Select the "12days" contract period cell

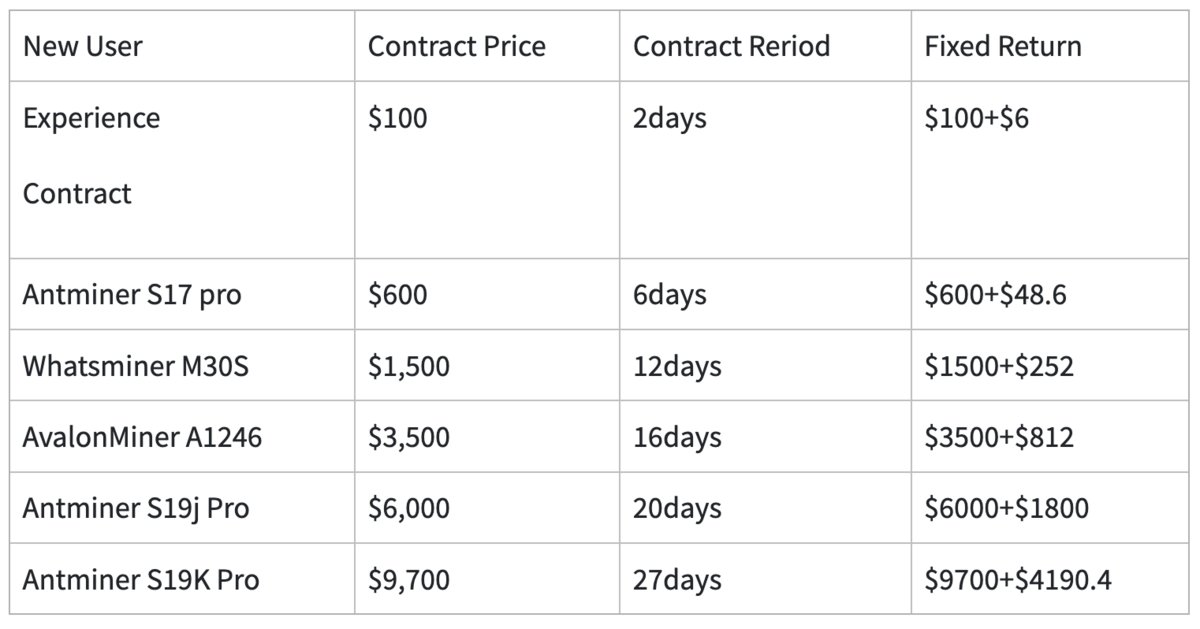click(x=677, y=366)
